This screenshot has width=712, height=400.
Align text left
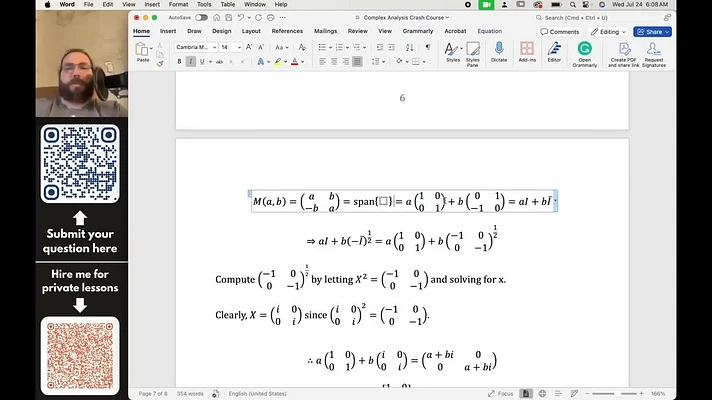pyautogui.click(x=322, y=61)
